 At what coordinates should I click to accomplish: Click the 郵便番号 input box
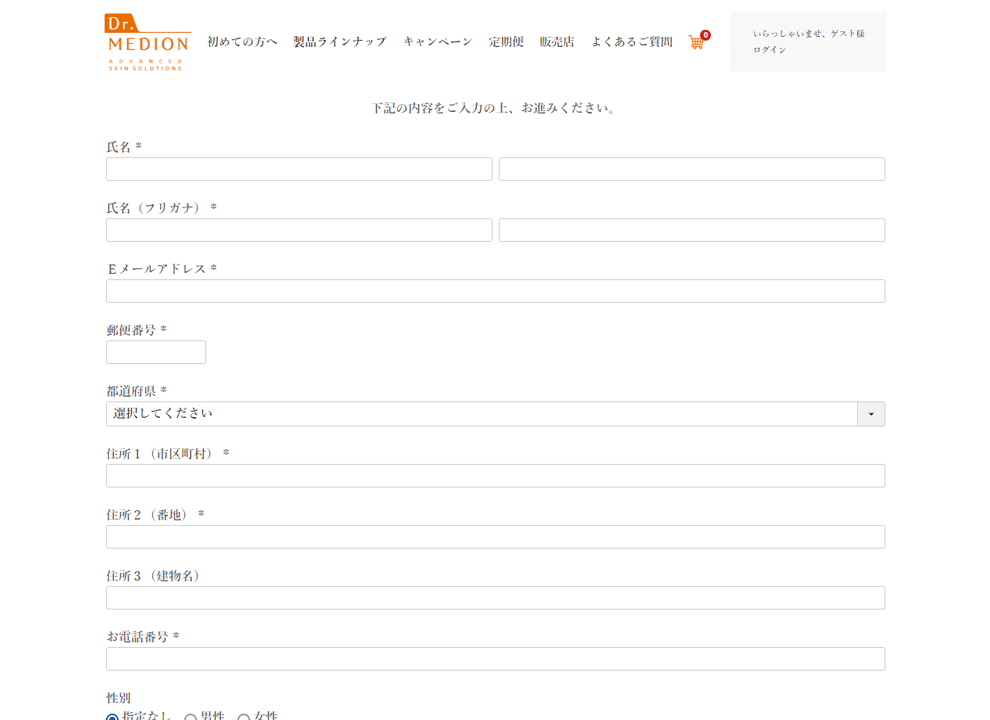[x=156, y=352]
